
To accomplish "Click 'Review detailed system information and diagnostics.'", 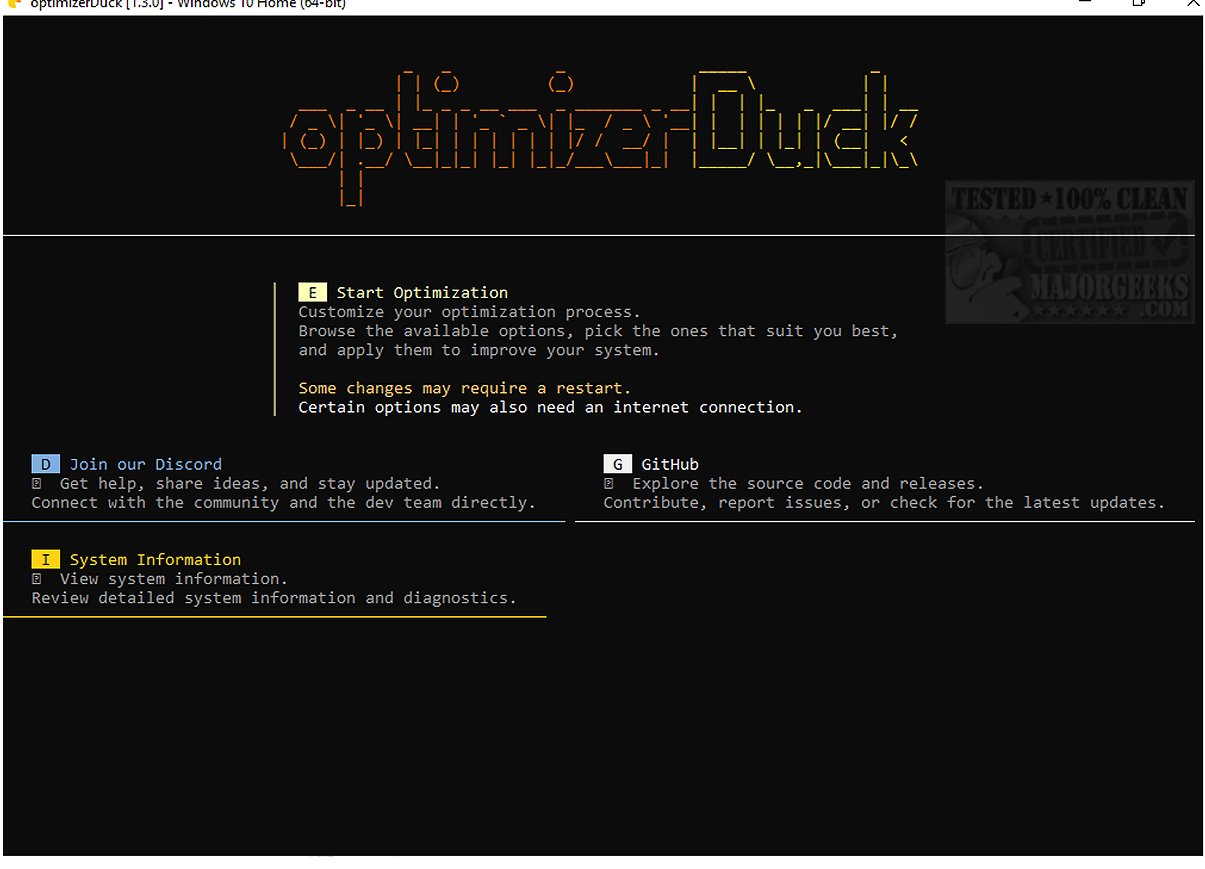I will click(x=274, y=597).
